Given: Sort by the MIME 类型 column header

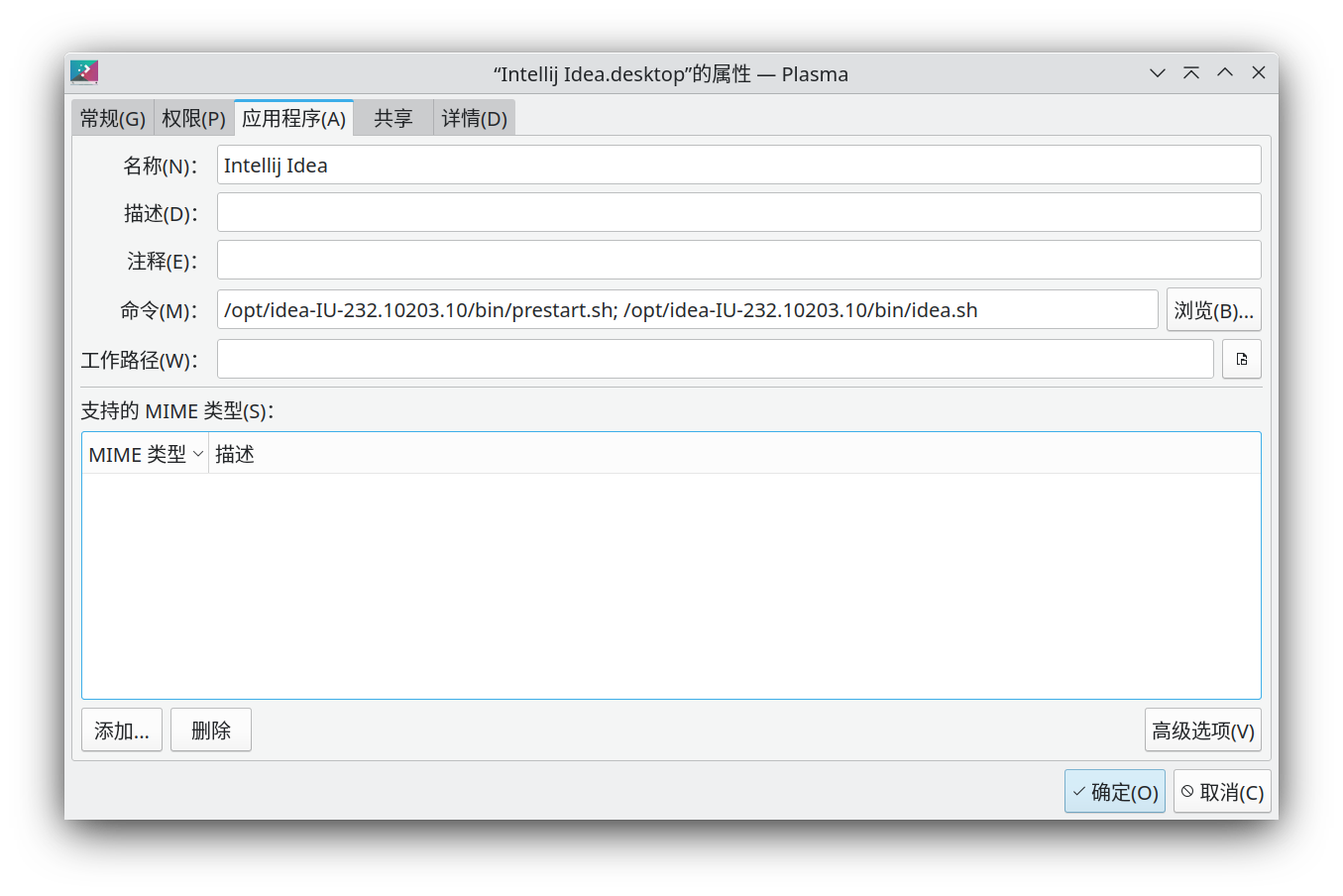Looking at the screenshot, I should pos(145,454).
